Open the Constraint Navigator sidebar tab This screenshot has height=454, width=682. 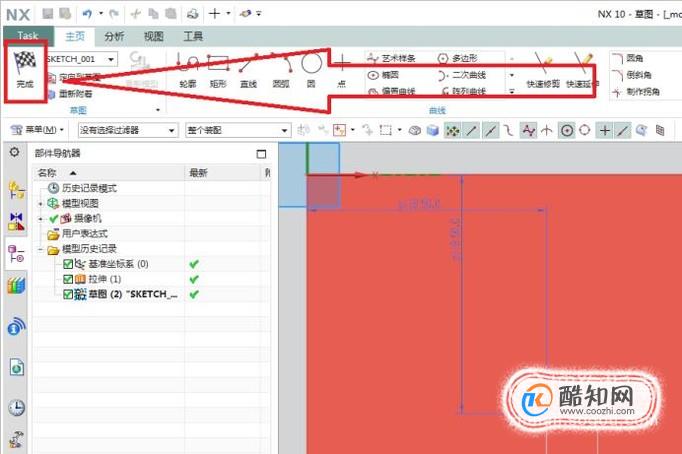click(x=16, y=221)
